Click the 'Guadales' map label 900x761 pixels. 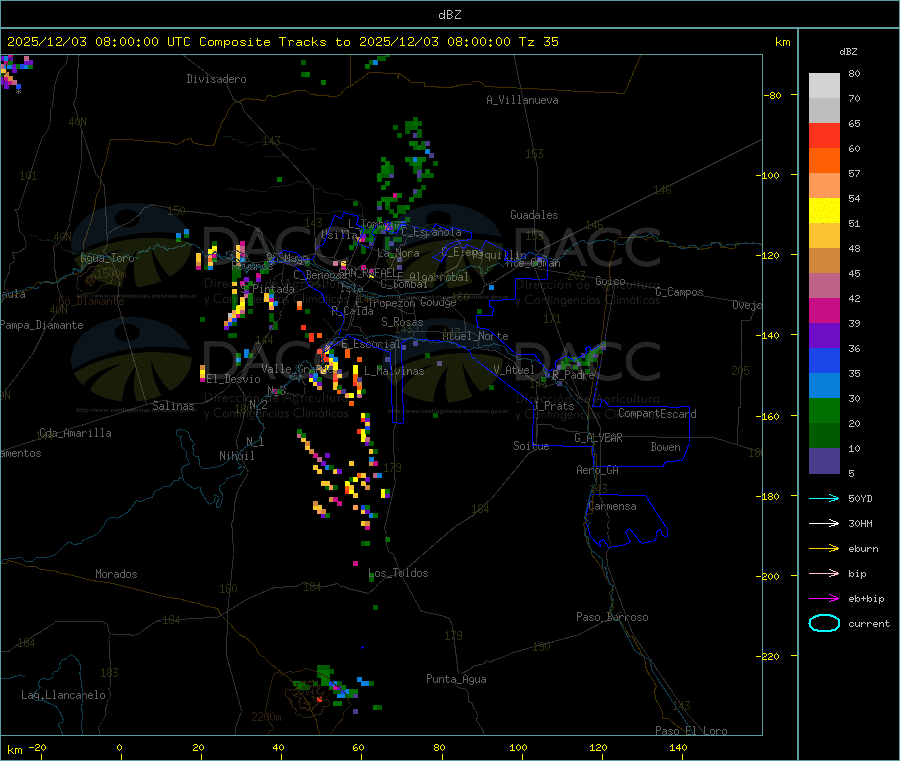coord(534,215)
